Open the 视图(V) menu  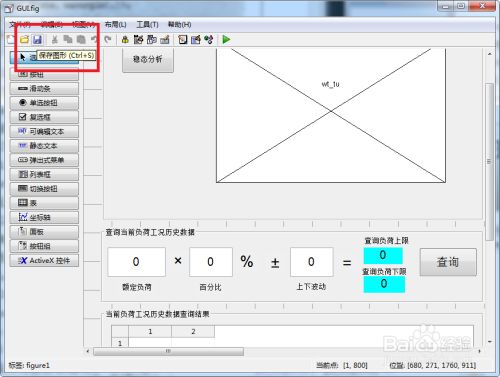tap(83, 24)
